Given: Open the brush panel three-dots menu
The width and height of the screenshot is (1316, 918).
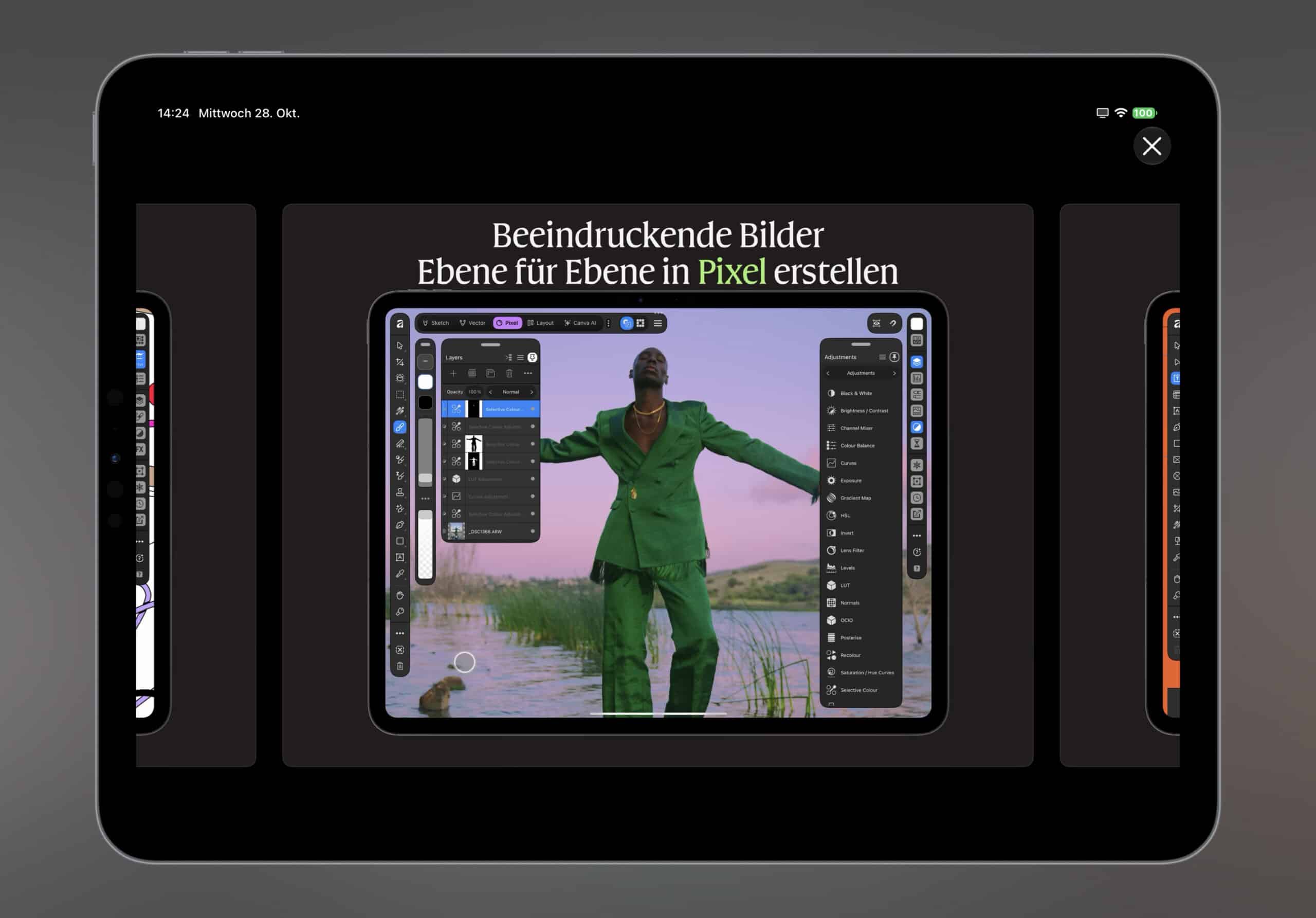Looking at the screenshot, I should [x=425, y=499].
